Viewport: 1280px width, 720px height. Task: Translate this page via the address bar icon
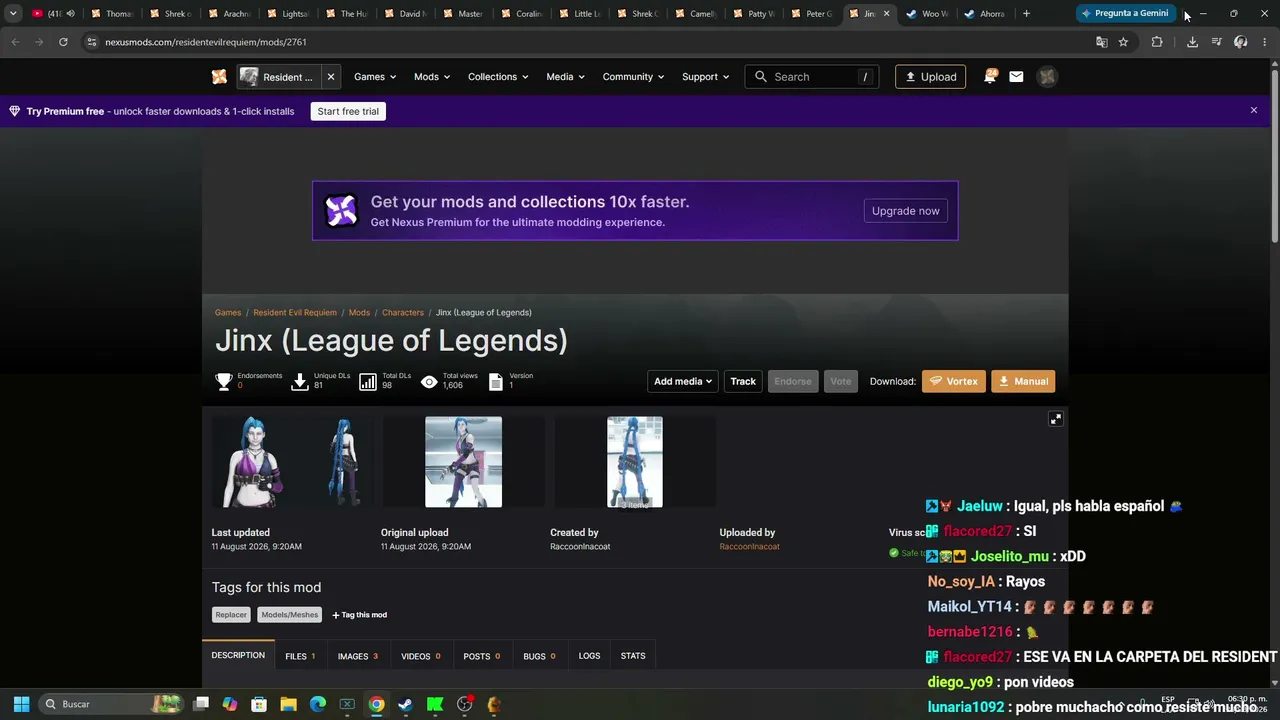1101,42
